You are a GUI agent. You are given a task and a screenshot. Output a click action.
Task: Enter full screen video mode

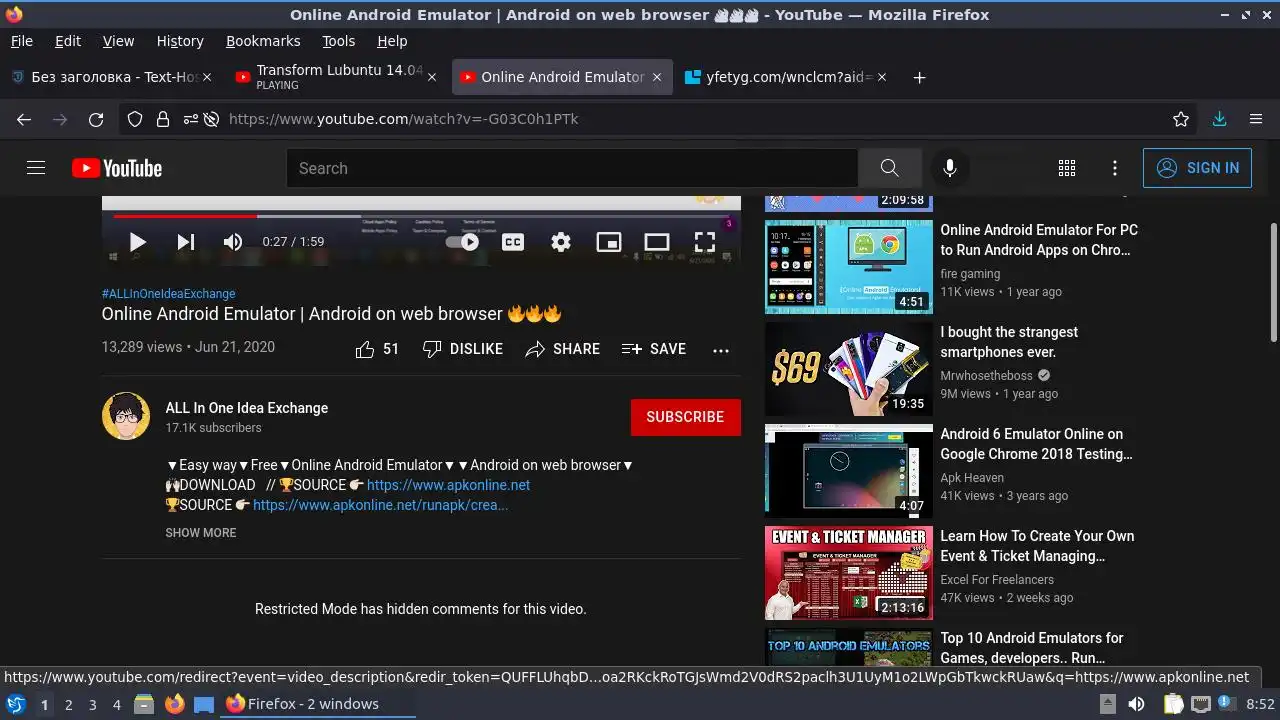point(705,242)
